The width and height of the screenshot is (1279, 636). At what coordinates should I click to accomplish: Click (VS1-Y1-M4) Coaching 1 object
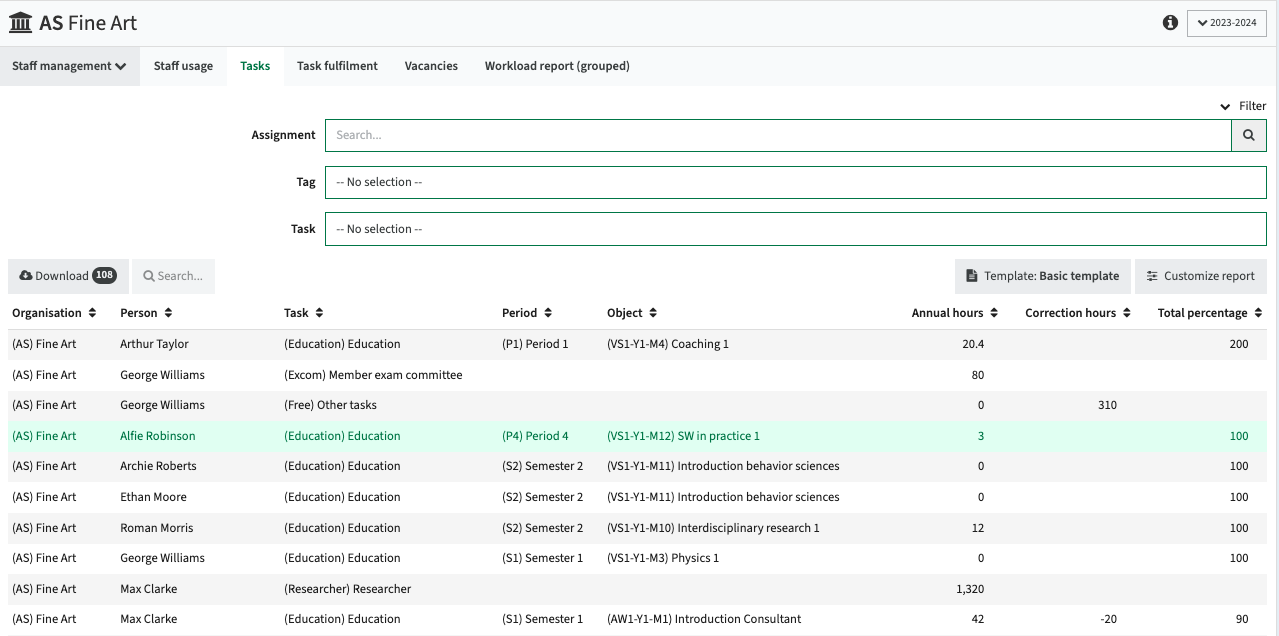click(668, 344)
